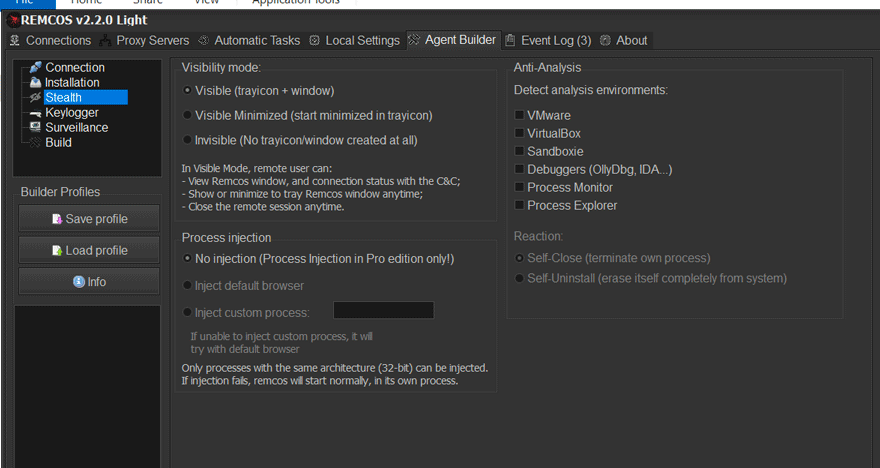Click the 'Visibility mode:' group label

[x=221, y=67]
